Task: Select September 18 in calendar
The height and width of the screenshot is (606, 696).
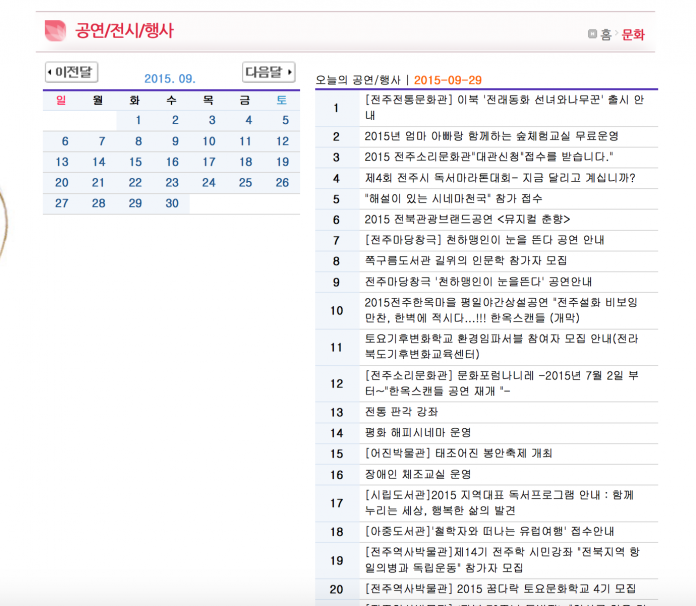Action: coord(246,162)
